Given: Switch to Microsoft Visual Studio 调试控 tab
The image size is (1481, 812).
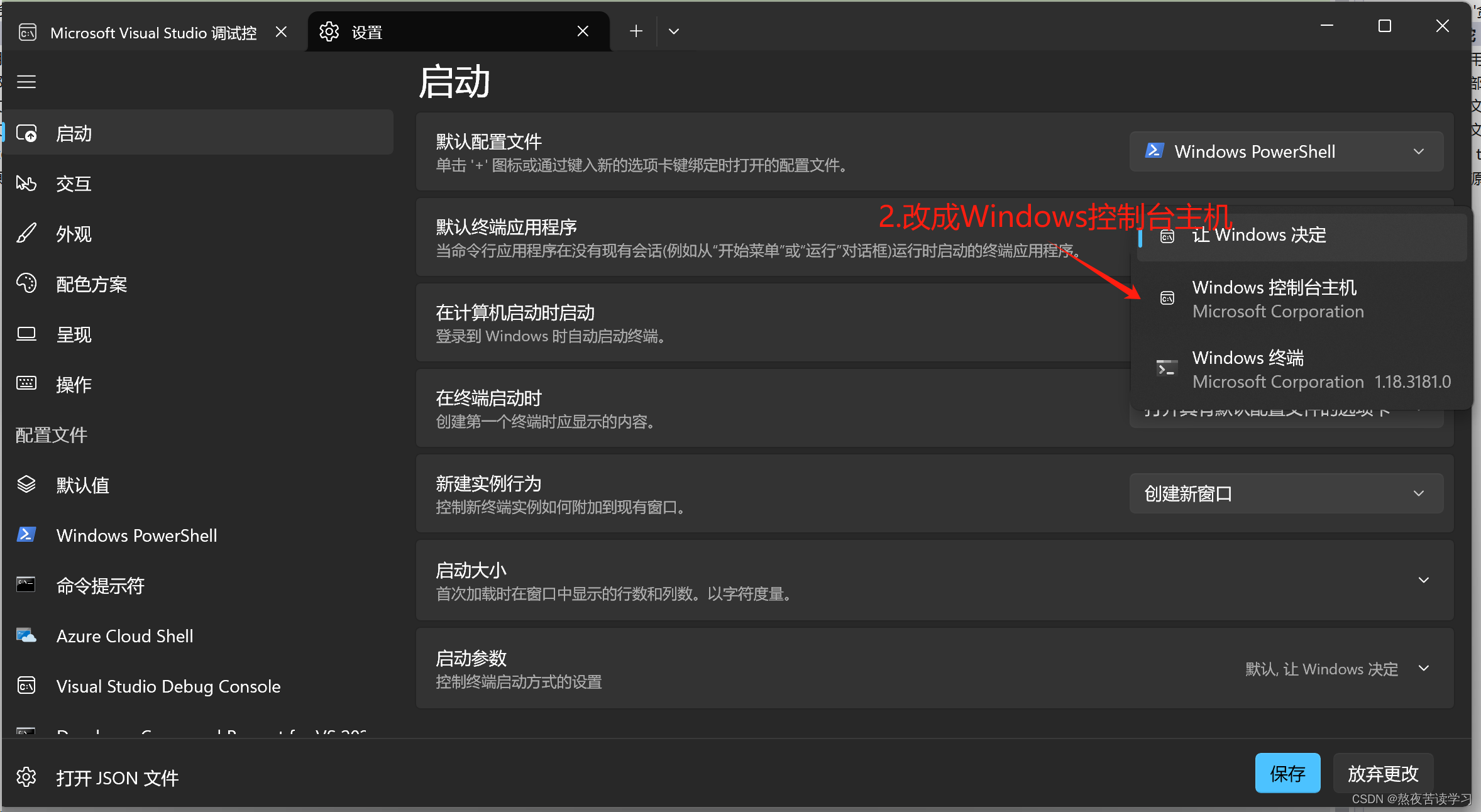Looking at the screenshot, I should click(153, 32).
